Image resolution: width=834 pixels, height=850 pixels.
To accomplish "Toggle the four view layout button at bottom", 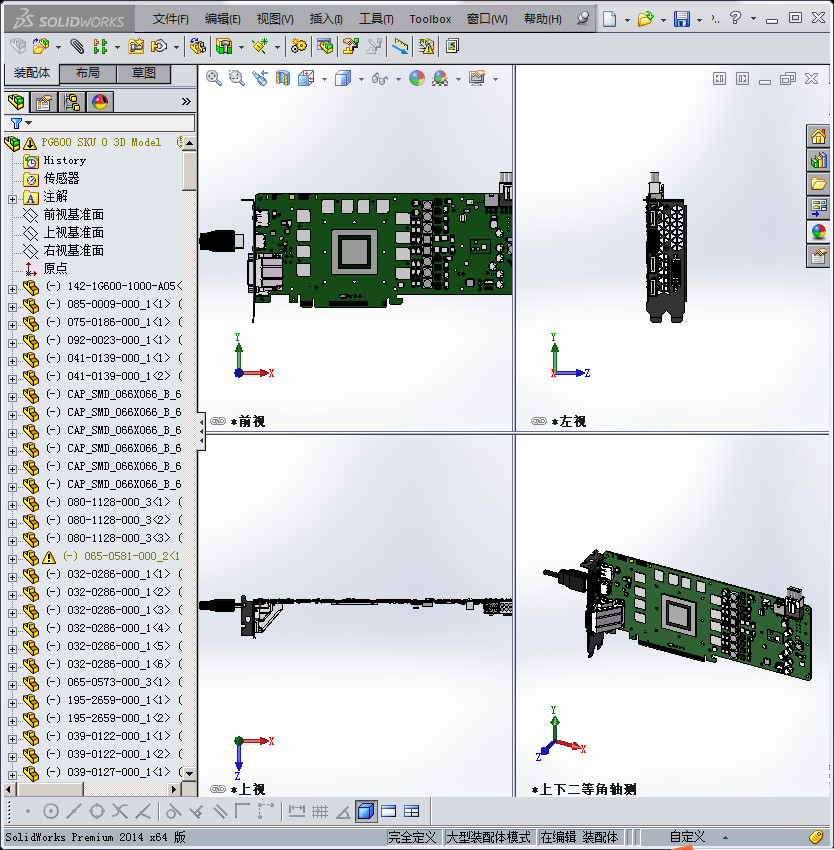I will [x=412, y=811].
